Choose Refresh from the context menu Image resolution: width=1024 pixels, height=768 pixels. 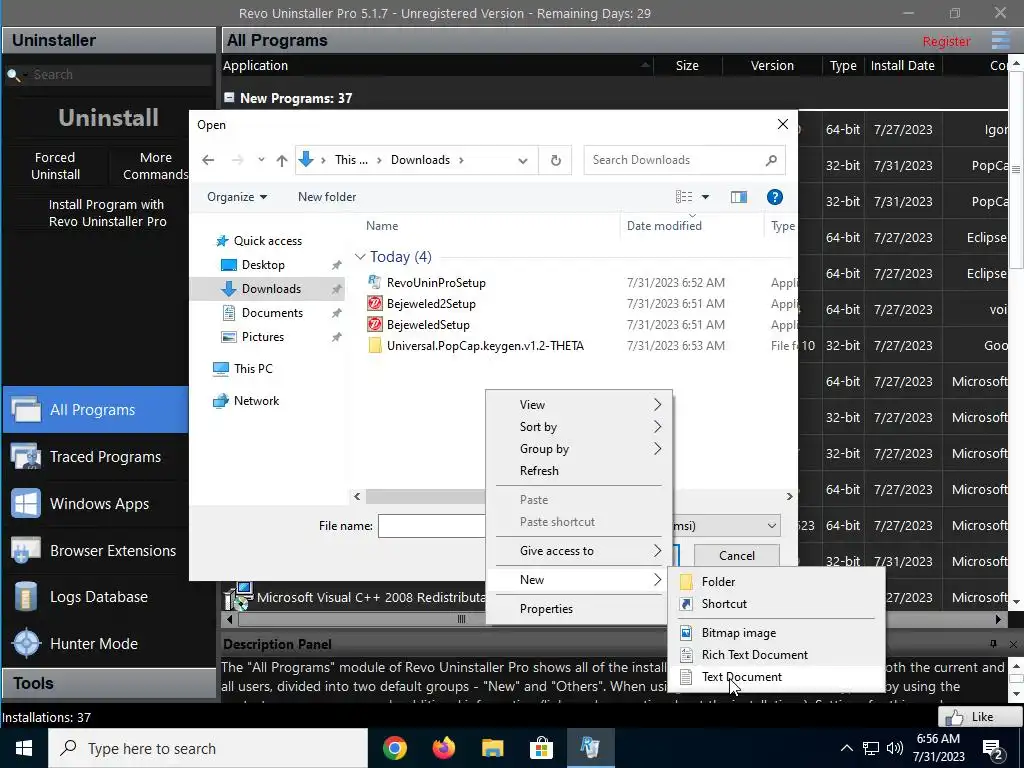[579, 471]
